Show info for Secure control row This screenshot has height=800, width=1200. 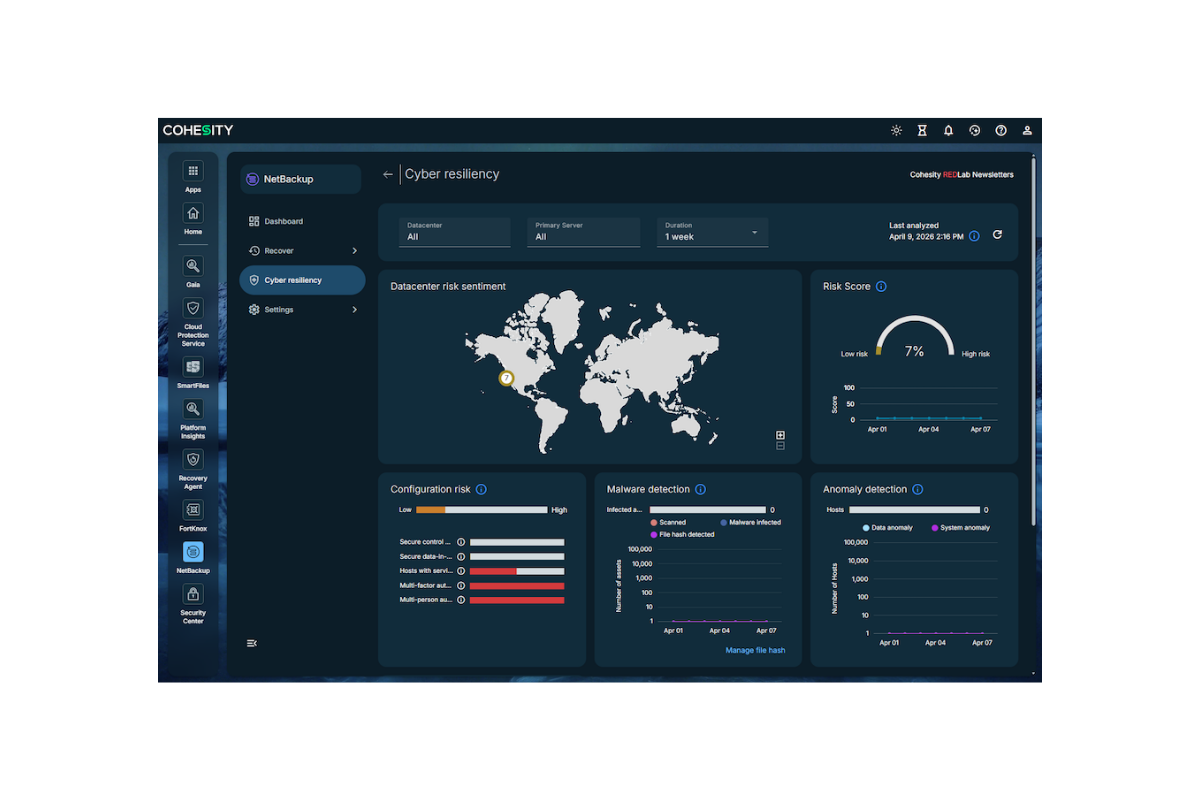[461, 542]
